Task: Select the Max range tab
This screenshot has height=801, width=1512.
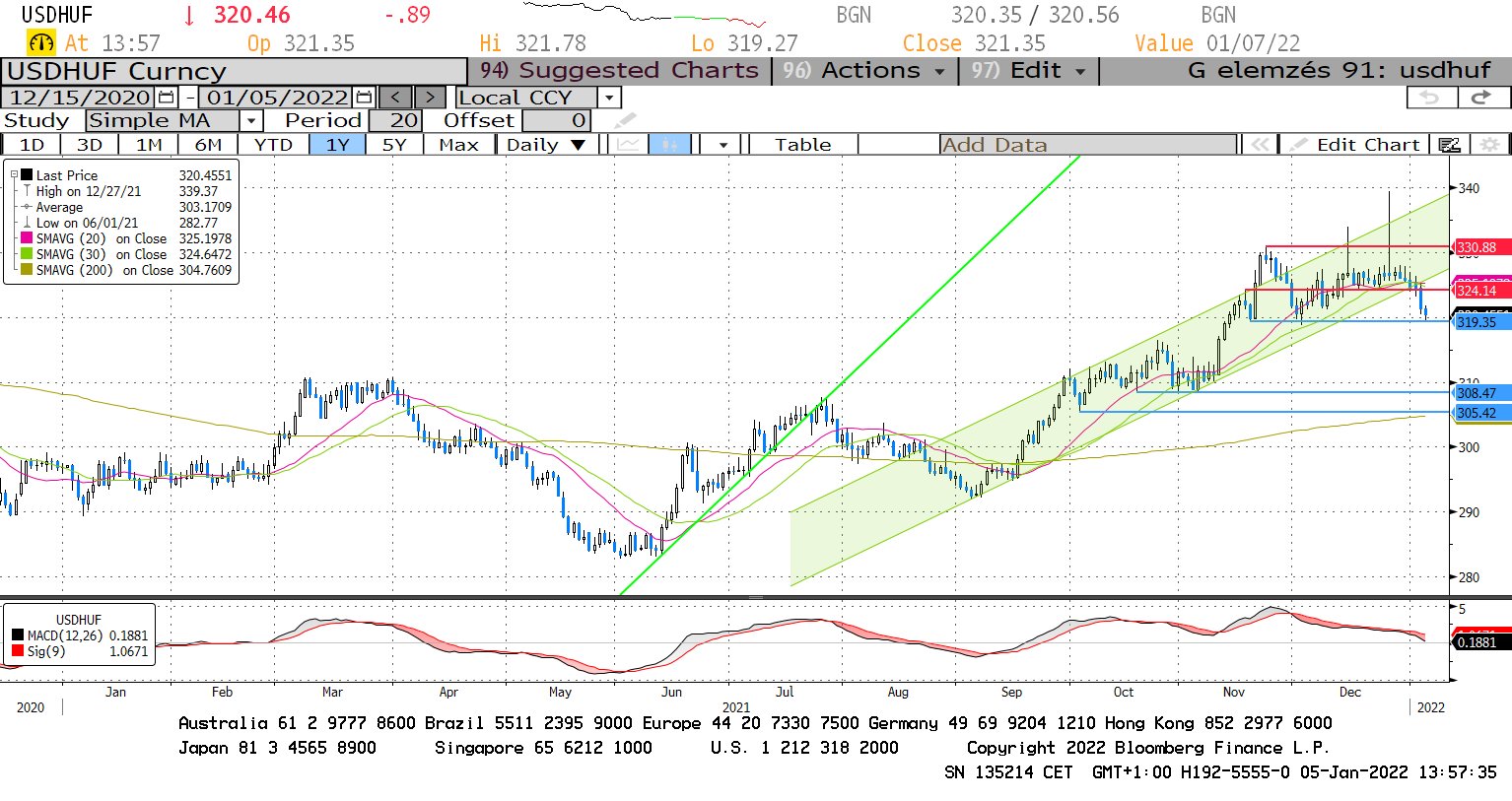Action: [x=458, y=145]
